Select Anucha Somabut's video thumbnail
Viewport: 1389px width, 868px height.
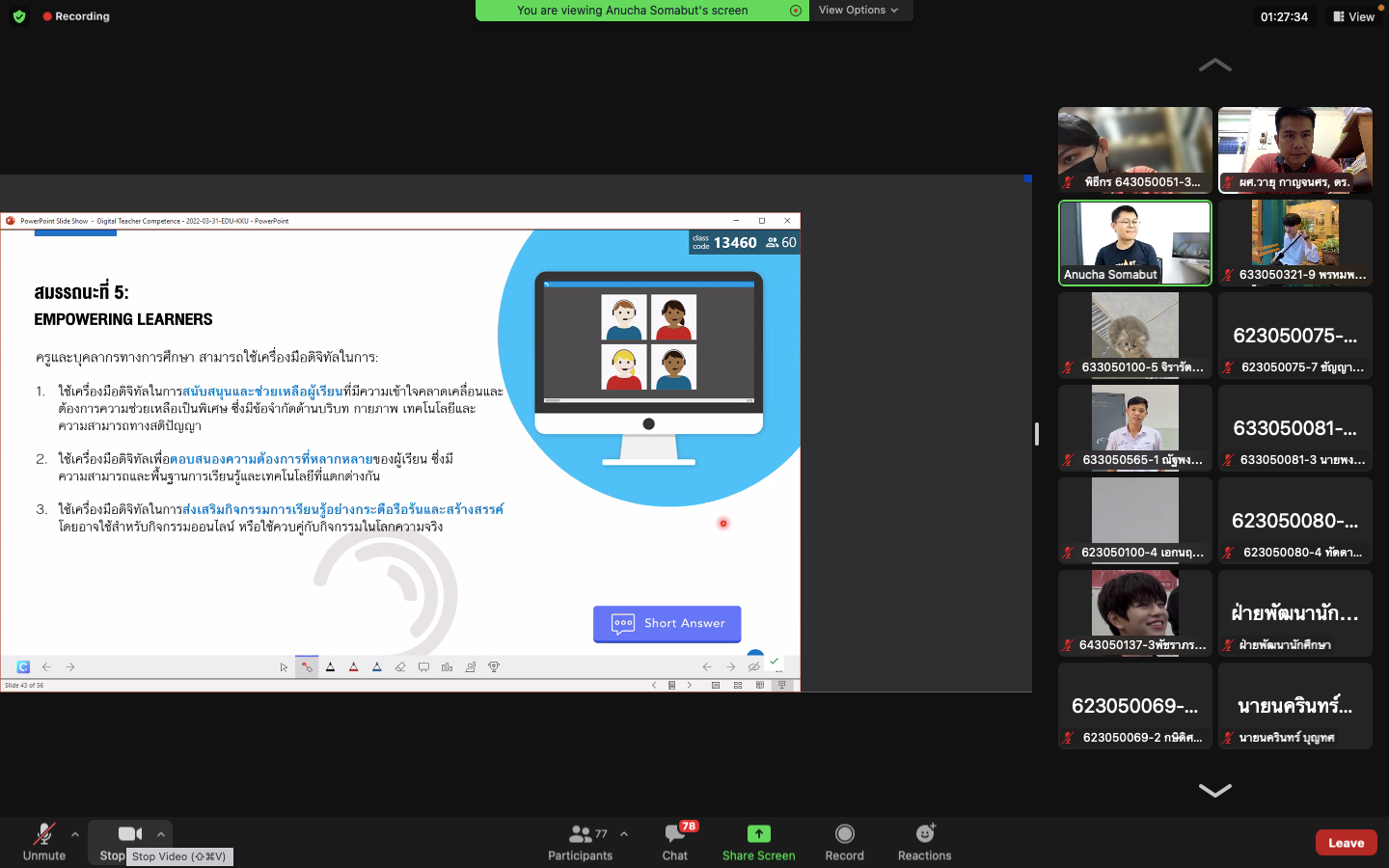click(1134, 242)
